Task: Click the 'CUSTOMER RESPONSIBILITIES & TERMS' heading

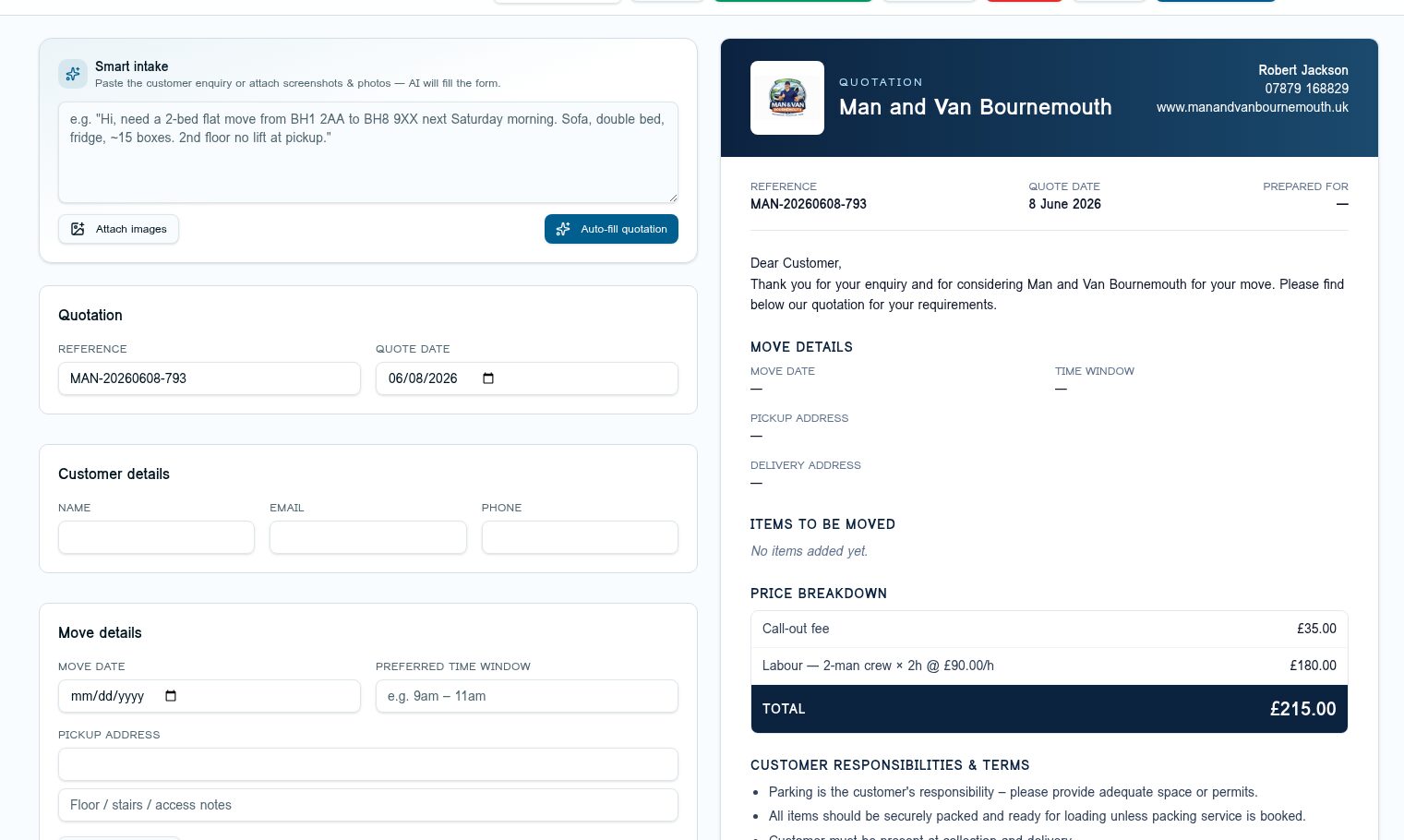Action: coord(890,765)
